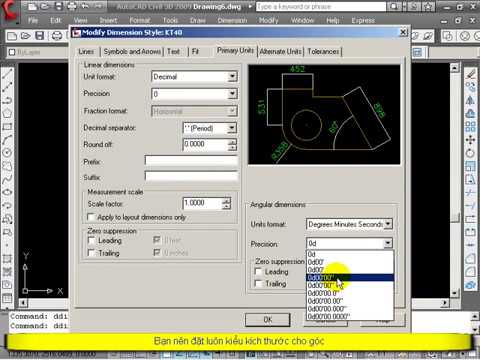
Task: Increase the Round off stepper value
Action: (x=232, y=142)
